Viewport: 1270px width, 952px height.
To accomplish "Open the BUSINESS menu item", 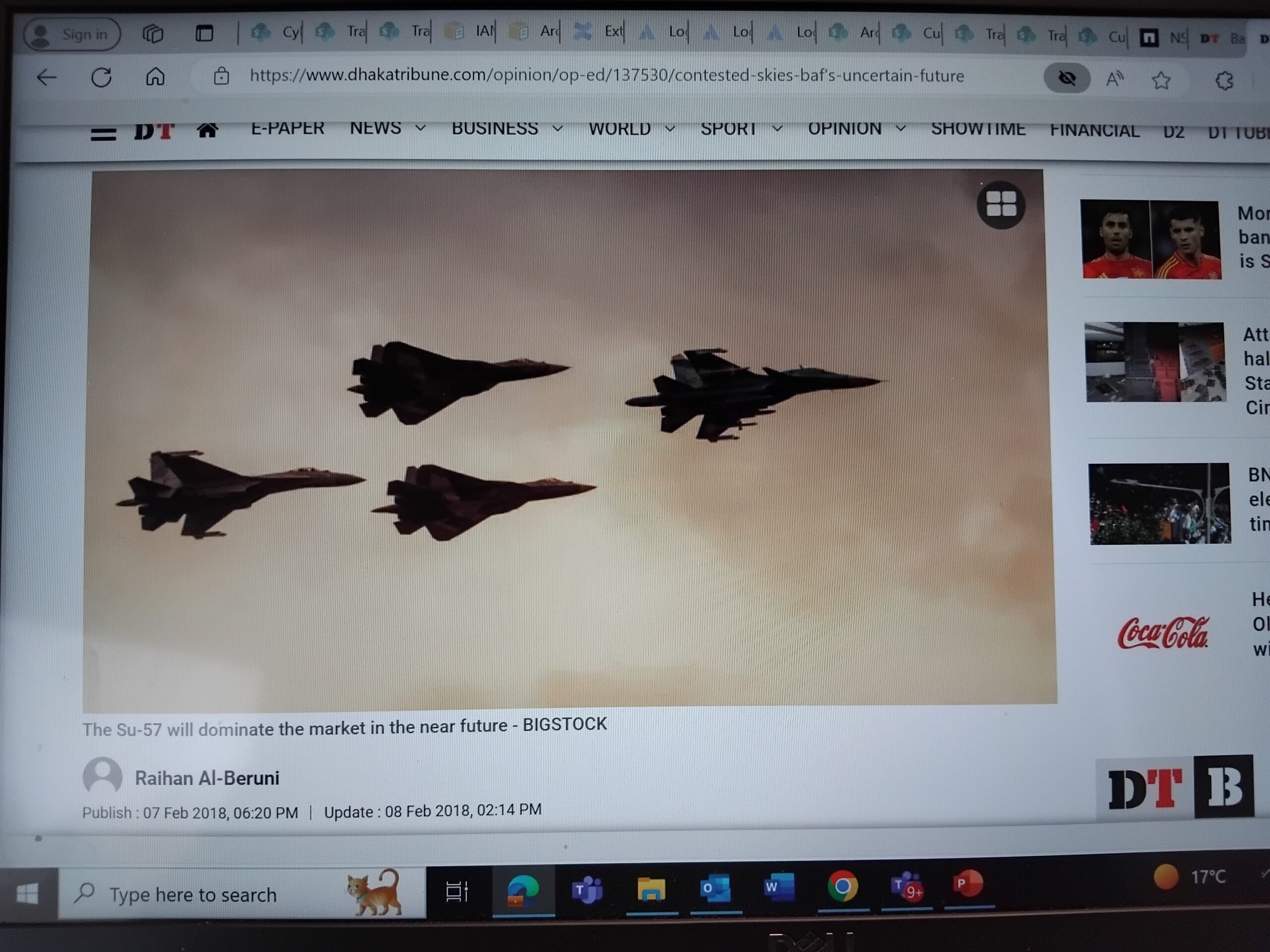I will point(495,128).
